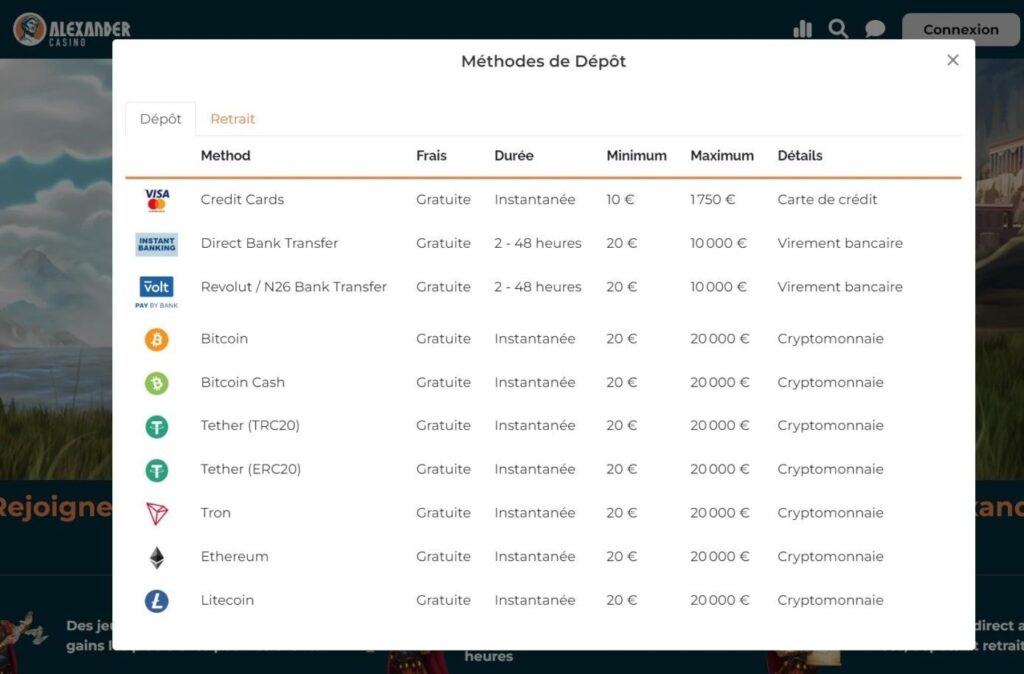
Task: Click the Visa Mastercard logo
Action: (157, 200)
